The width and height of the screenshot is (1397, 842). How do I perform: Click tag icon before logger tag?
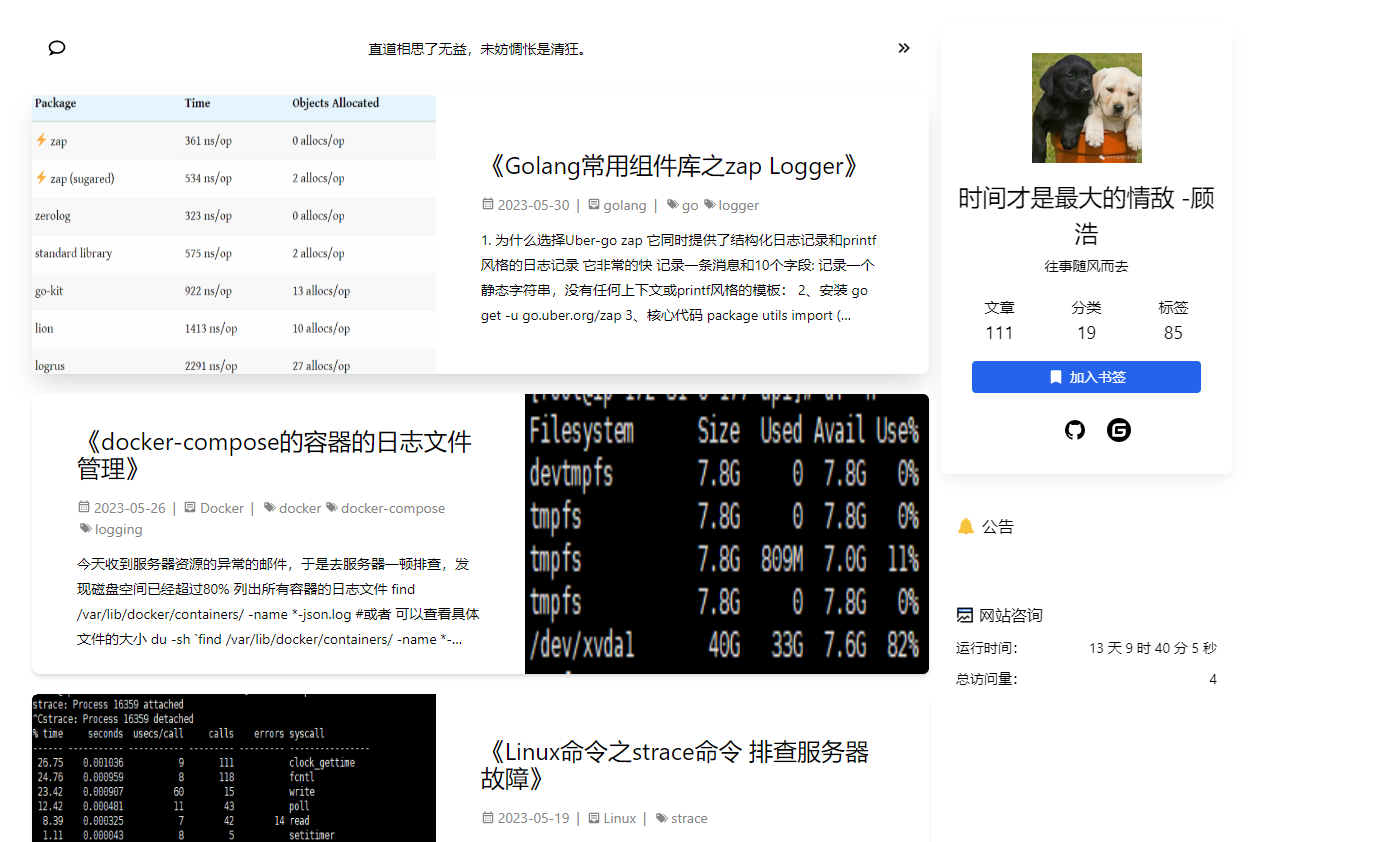[710, 204]
